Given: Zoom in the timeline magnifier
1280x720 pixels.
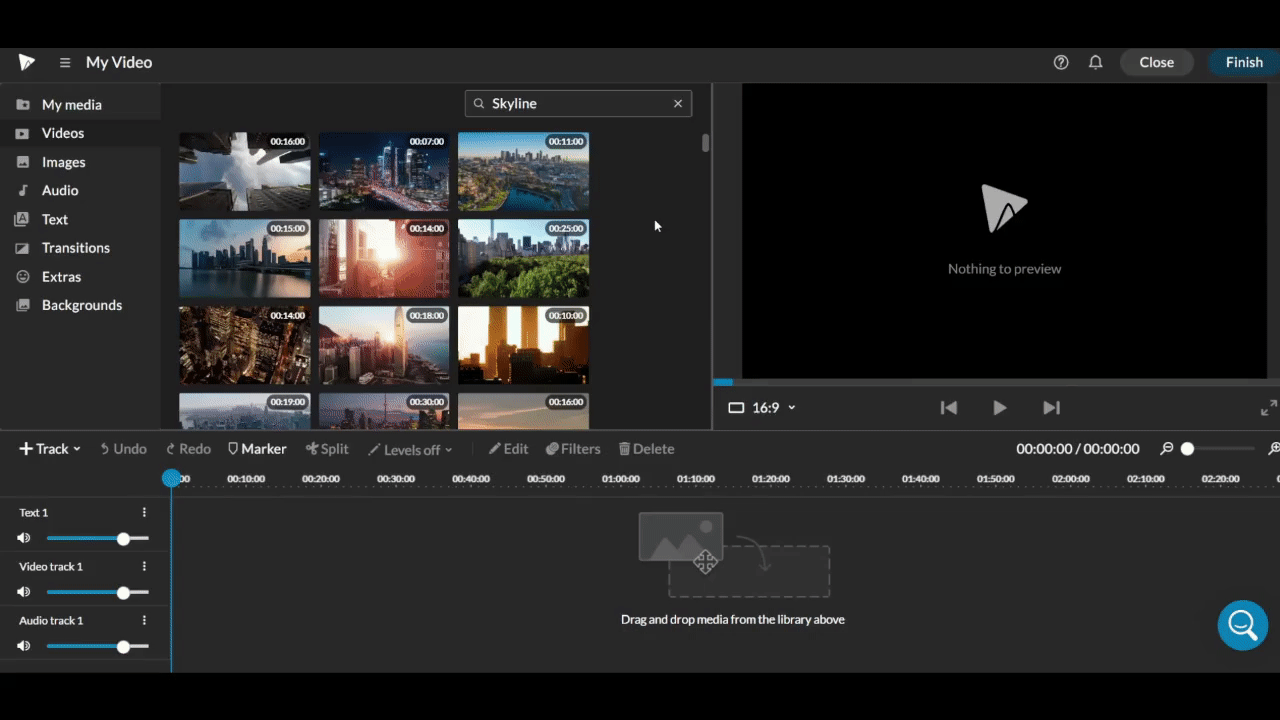Looking at the screenshot, I should click(1274, 449).
